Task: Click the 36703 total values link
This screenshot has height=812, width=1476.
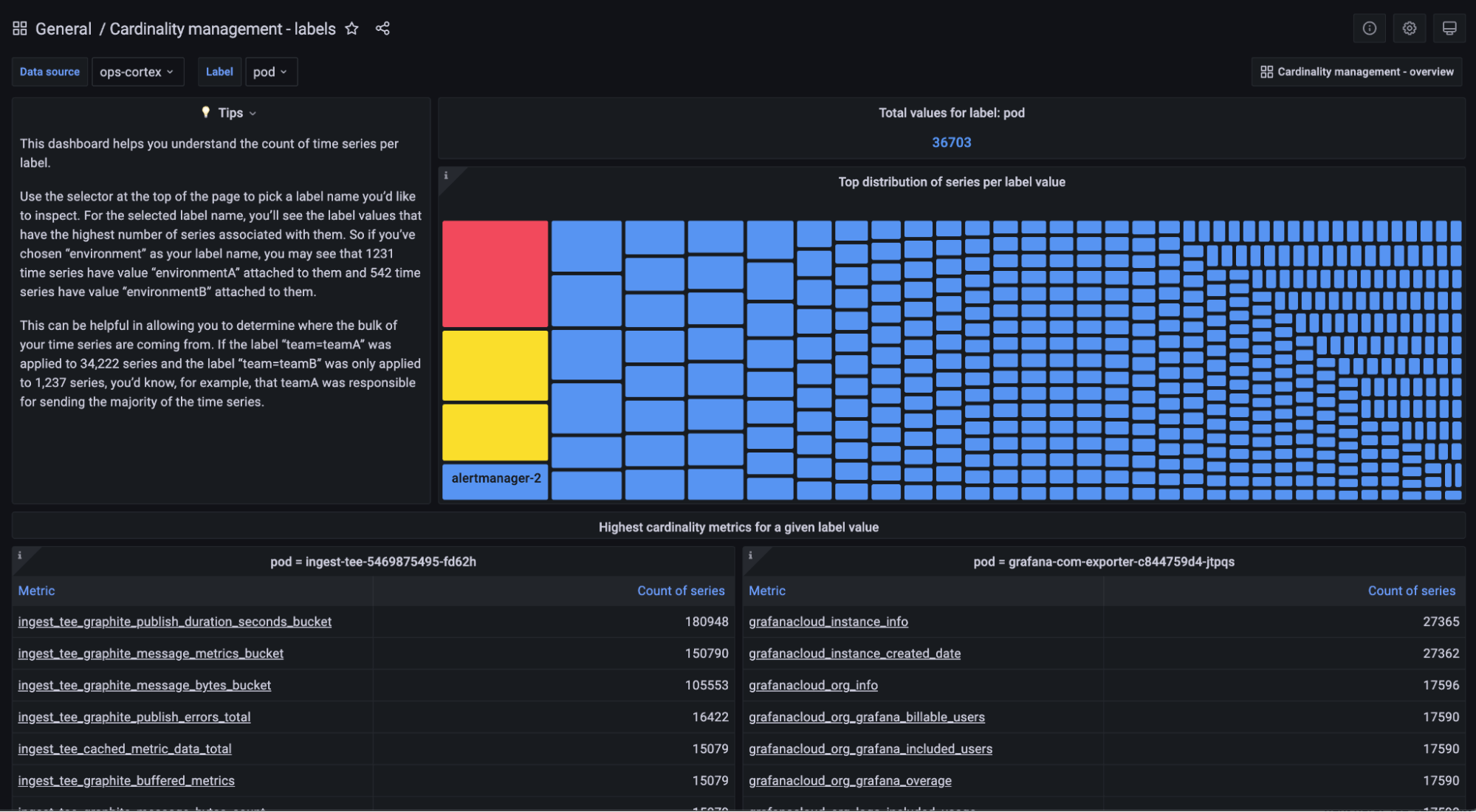Action: [x=951, y=142]
